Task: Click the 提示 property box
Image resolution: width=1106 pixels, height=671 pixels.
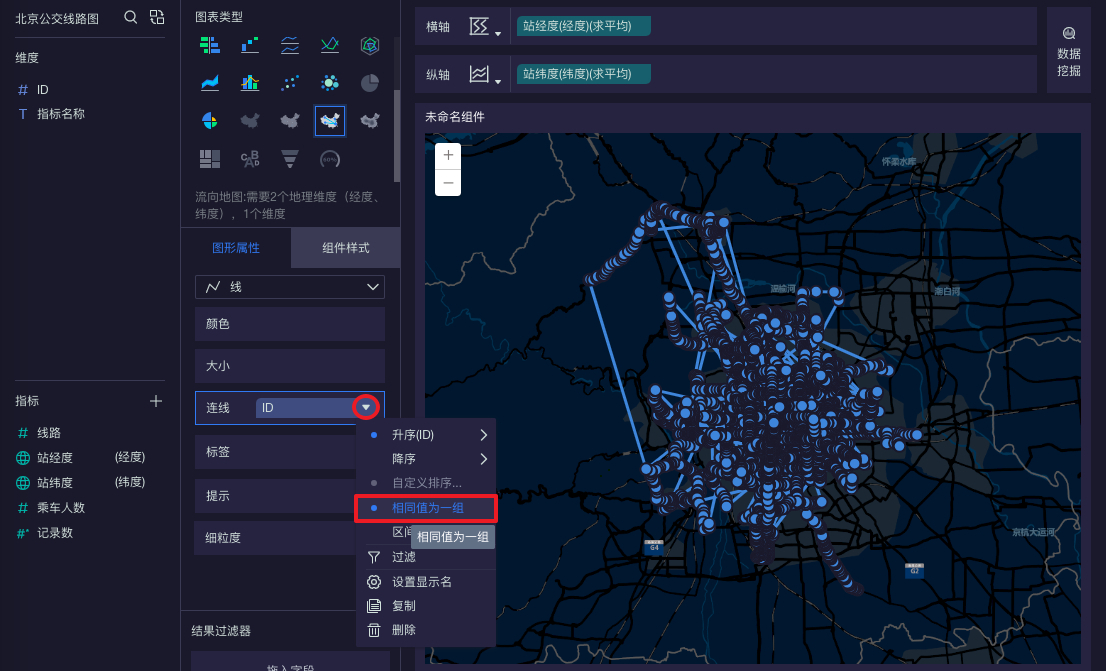Action: pyautogui.click(x=276, y=495)
